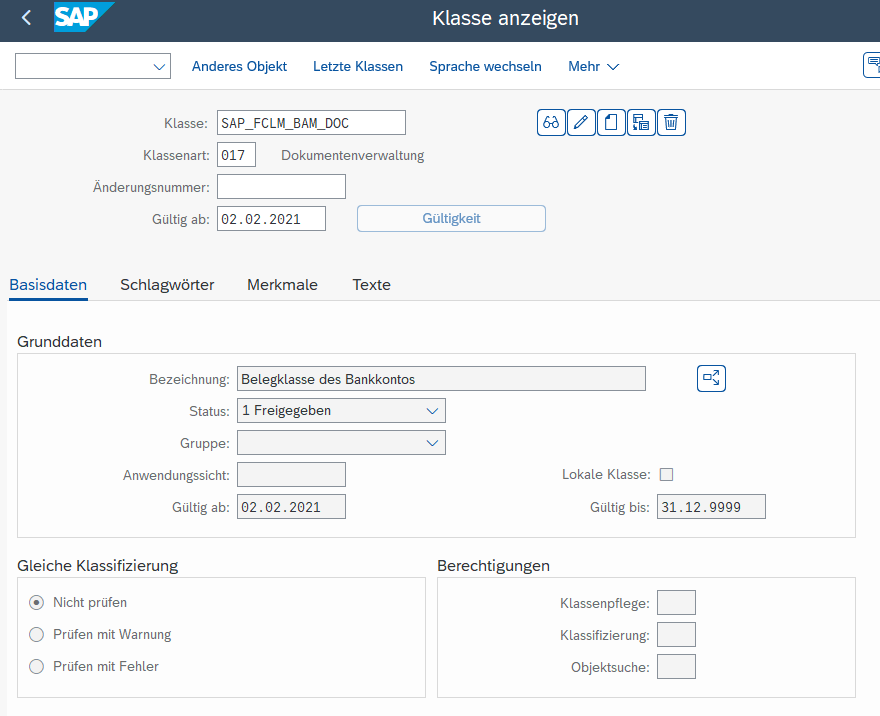
Task: Click the pencil edit icon
Action: pyautogui.click(x=581, y=123)
